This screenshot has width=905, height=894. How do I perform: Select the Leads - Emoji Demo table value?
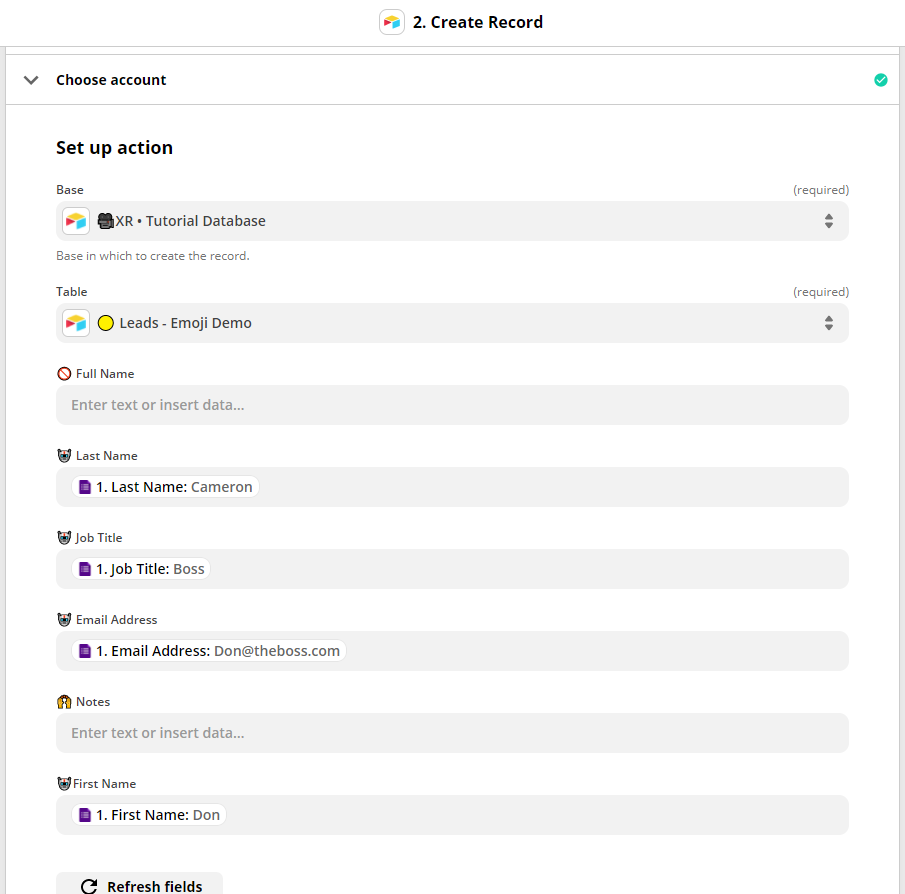[x=185, y=323]
